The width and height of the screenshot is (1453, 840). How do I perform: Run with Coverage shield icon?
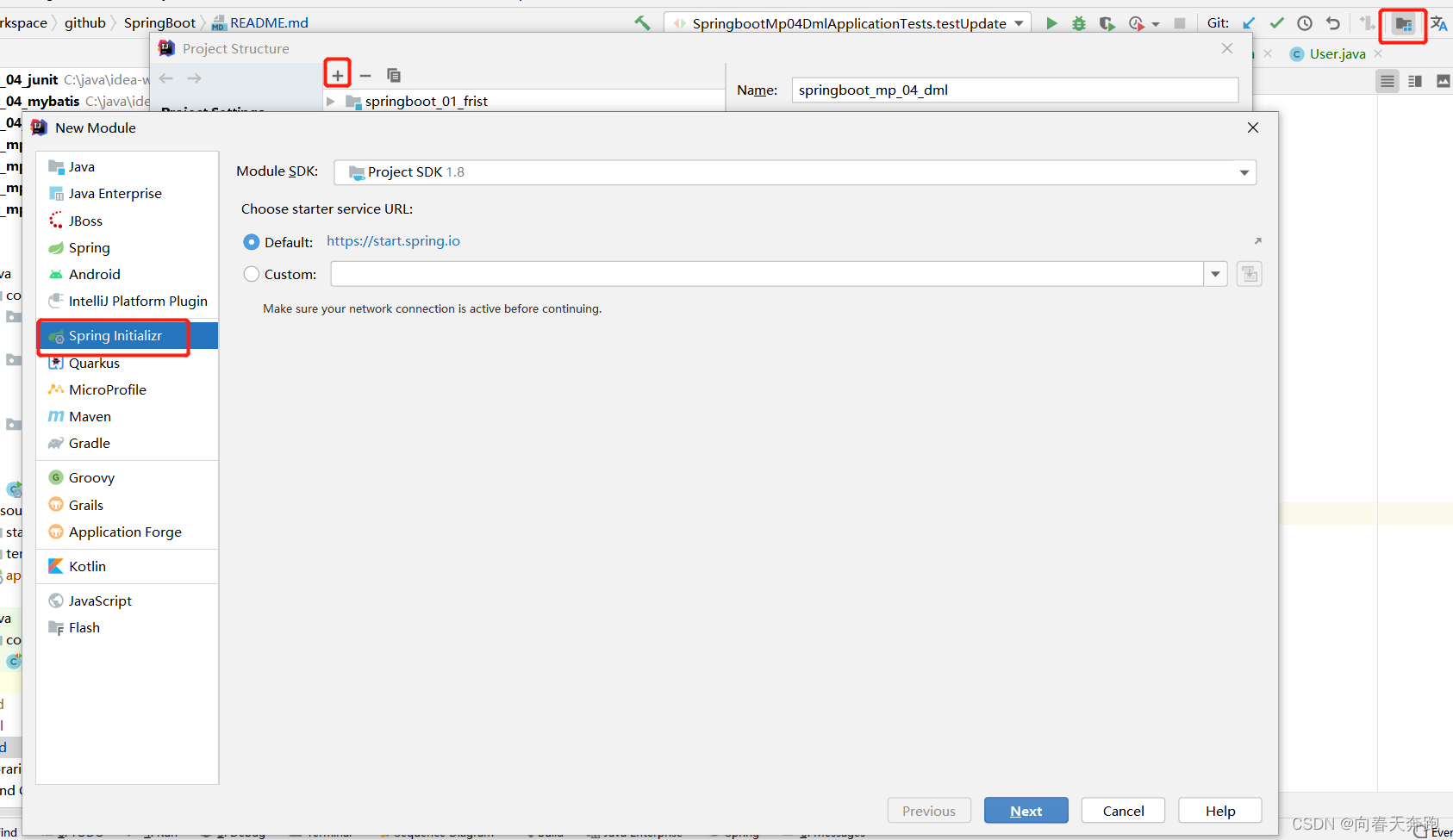pyautogui.click(x=1107, y=23)
